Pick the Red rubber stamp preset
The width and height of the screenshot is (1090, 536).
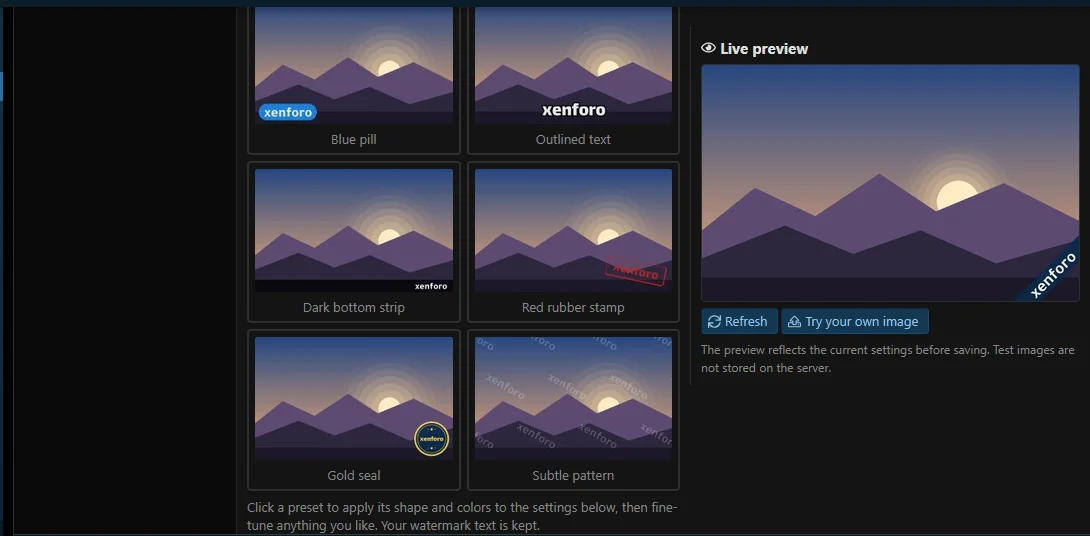click(574, 242)
